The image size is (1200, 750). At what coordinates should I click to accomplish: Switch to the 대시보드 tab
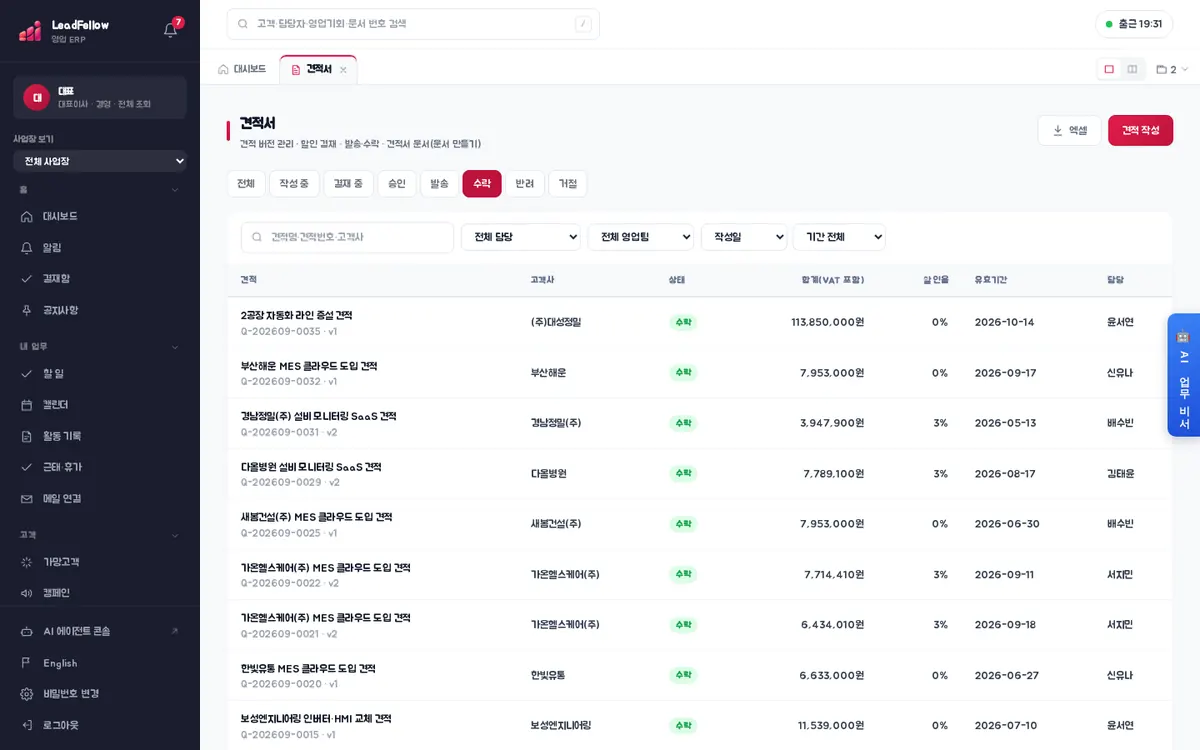(x=242, y=69)
